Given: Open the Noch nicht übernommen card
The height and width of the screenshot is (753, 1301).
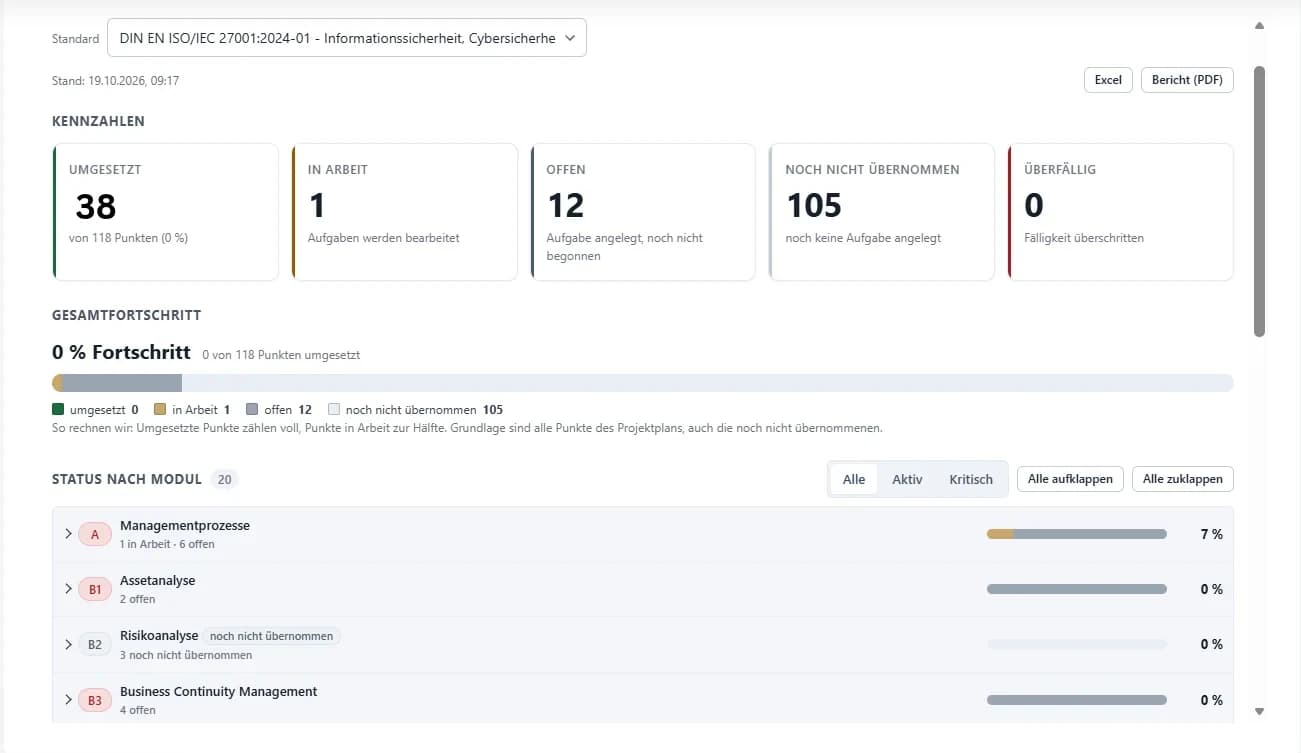Looking at the screenshot, I should pos(881,212).
